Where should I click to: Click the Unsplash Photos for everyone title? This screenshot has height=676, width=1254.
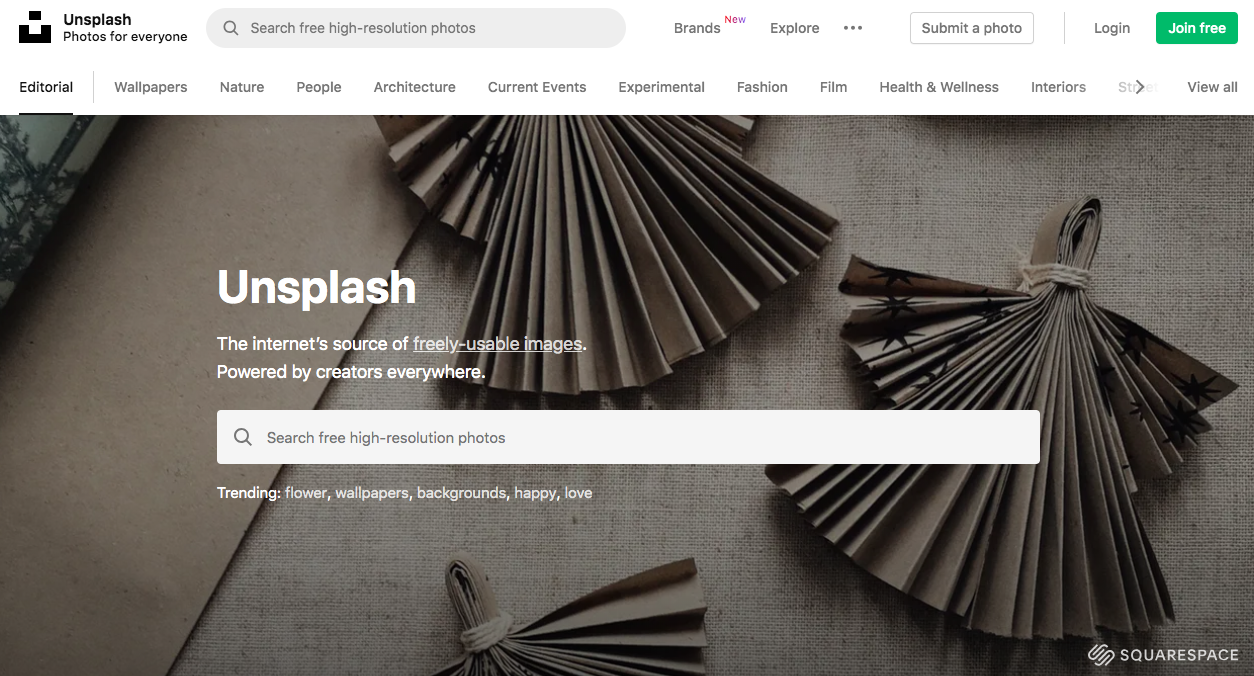(125, 28)
